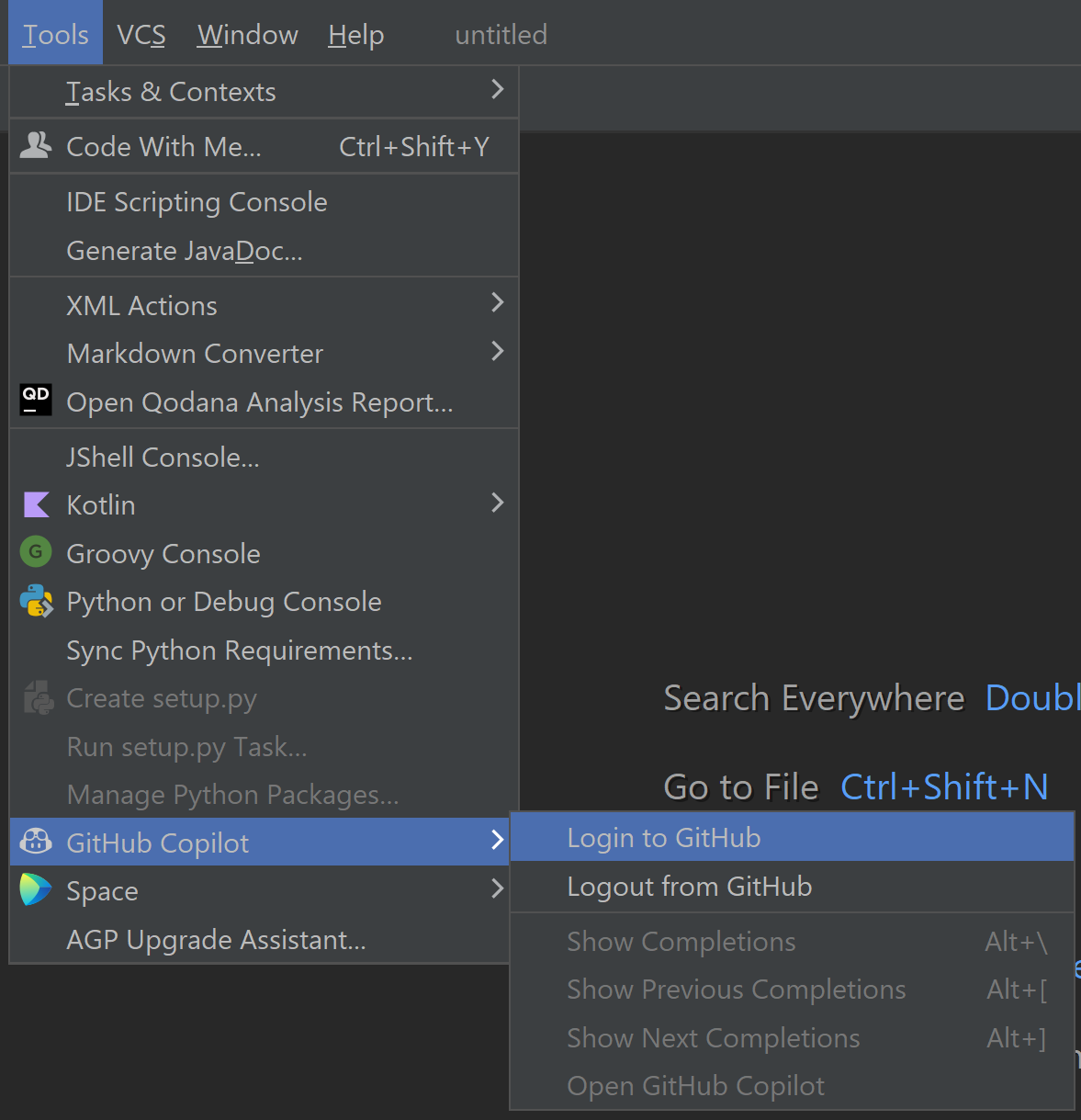Click Manage Python Packages item

[x=264, y=795]
